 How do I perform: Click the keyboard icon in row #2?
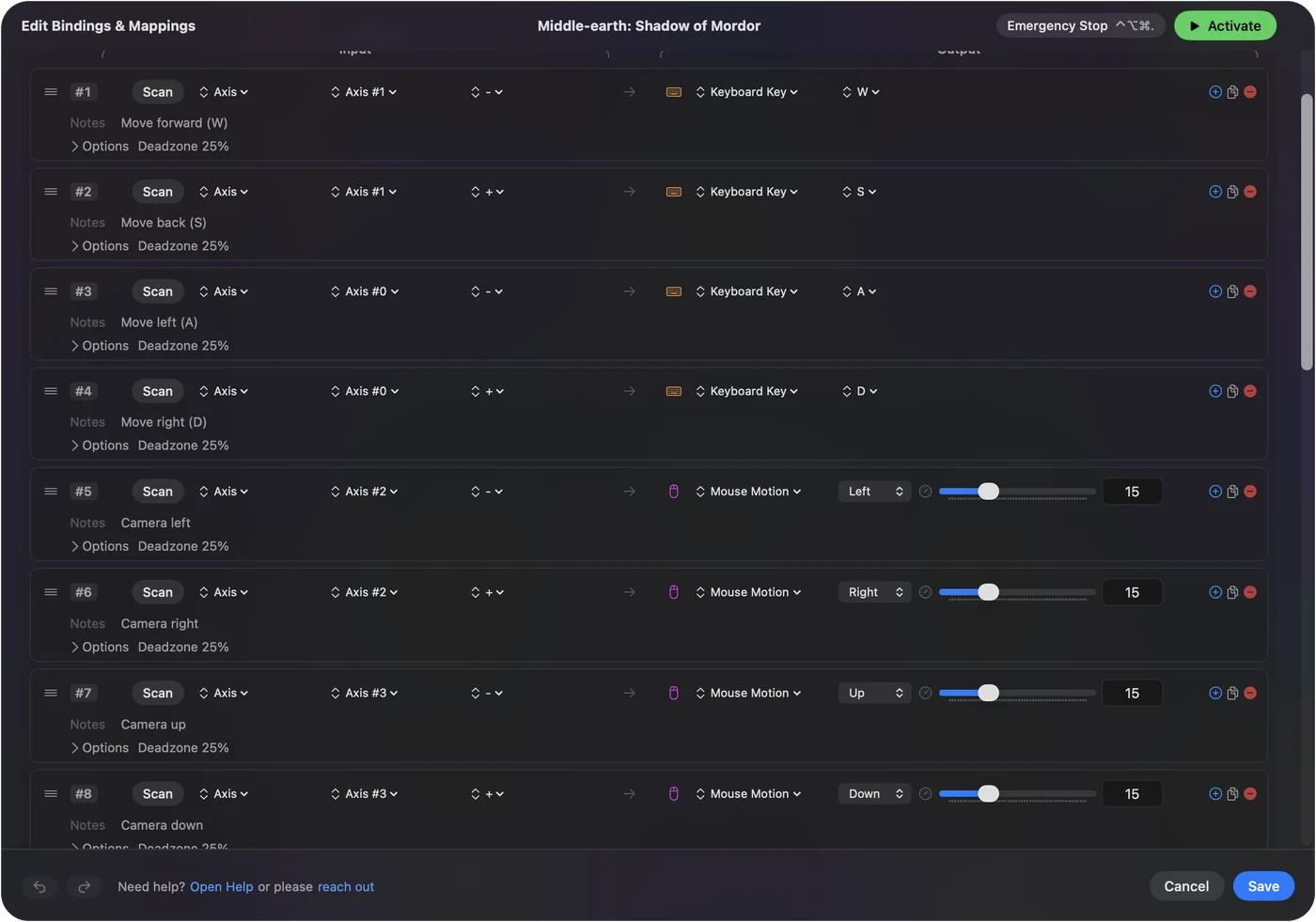click(x=674, y=192)
